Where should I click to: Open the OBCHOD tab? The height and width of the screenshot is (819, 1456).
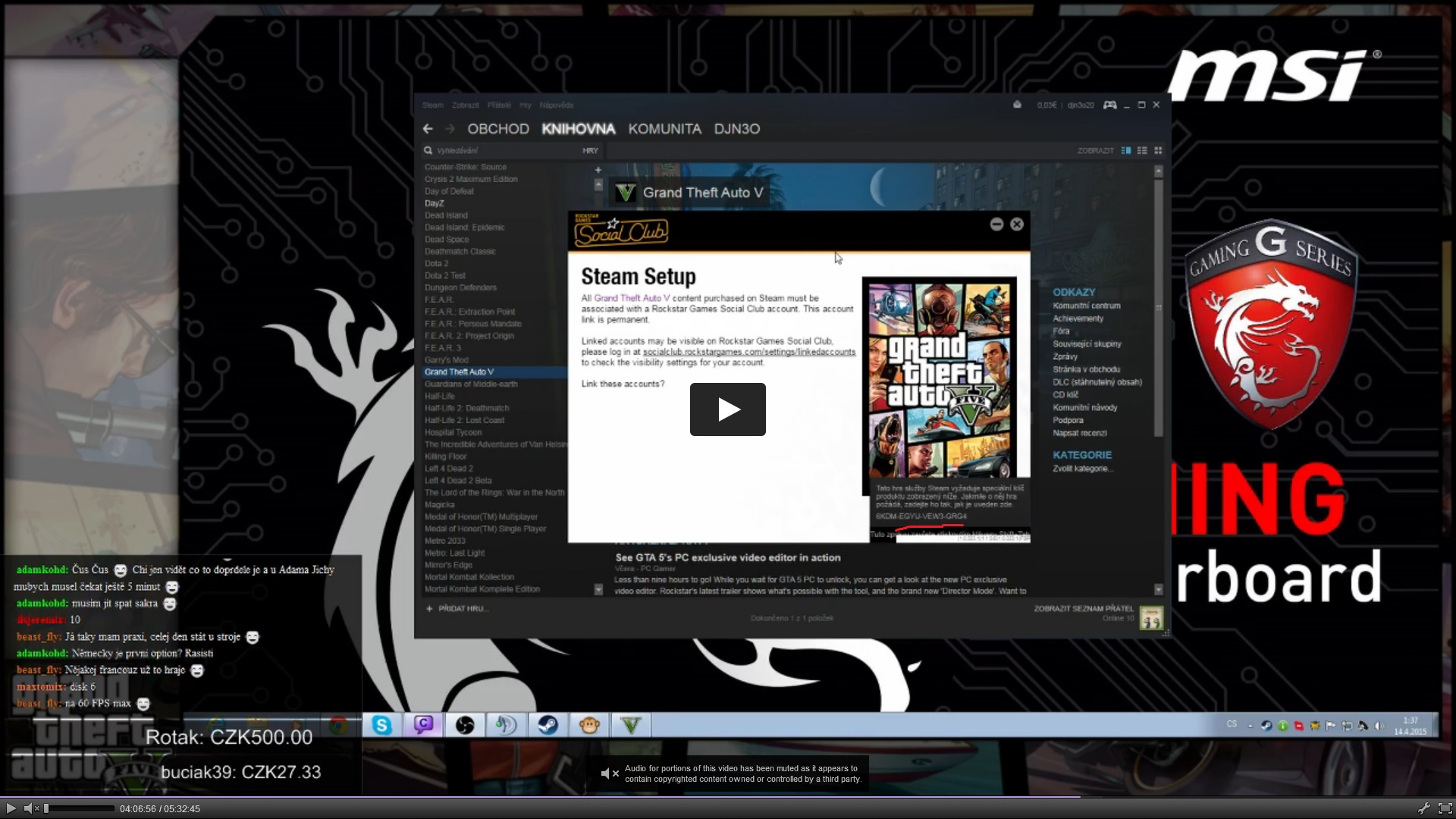click(497, 129)
